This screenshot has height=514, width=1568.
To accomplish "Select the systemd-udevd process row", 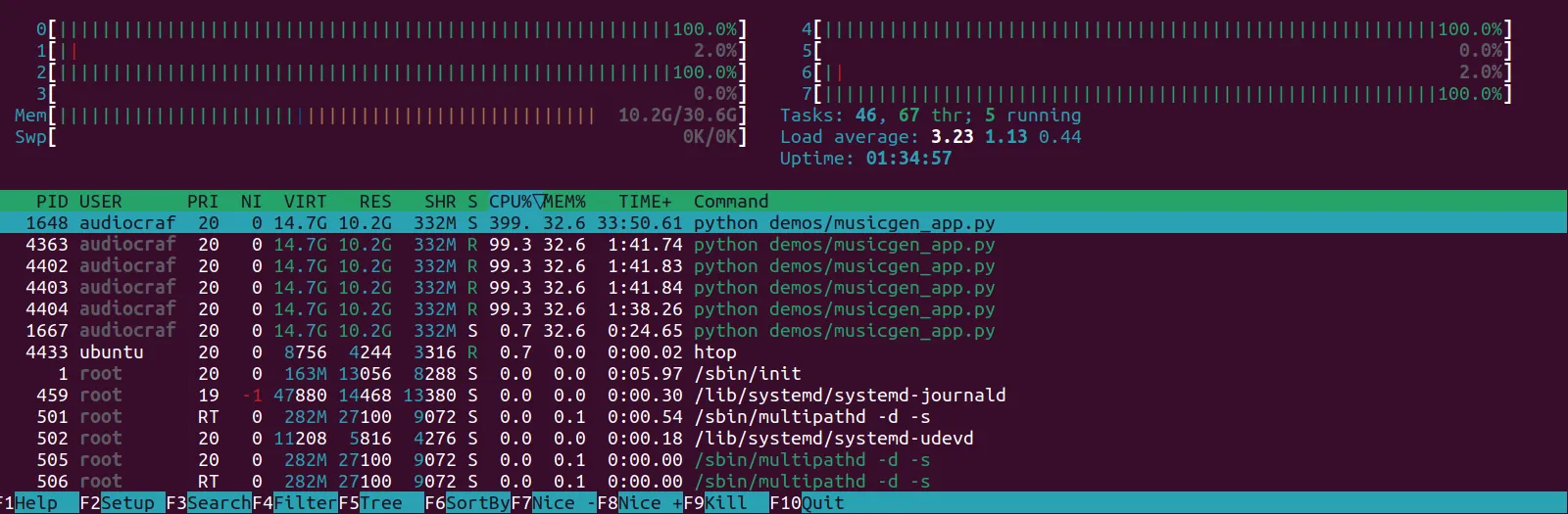I will [784, 439].
